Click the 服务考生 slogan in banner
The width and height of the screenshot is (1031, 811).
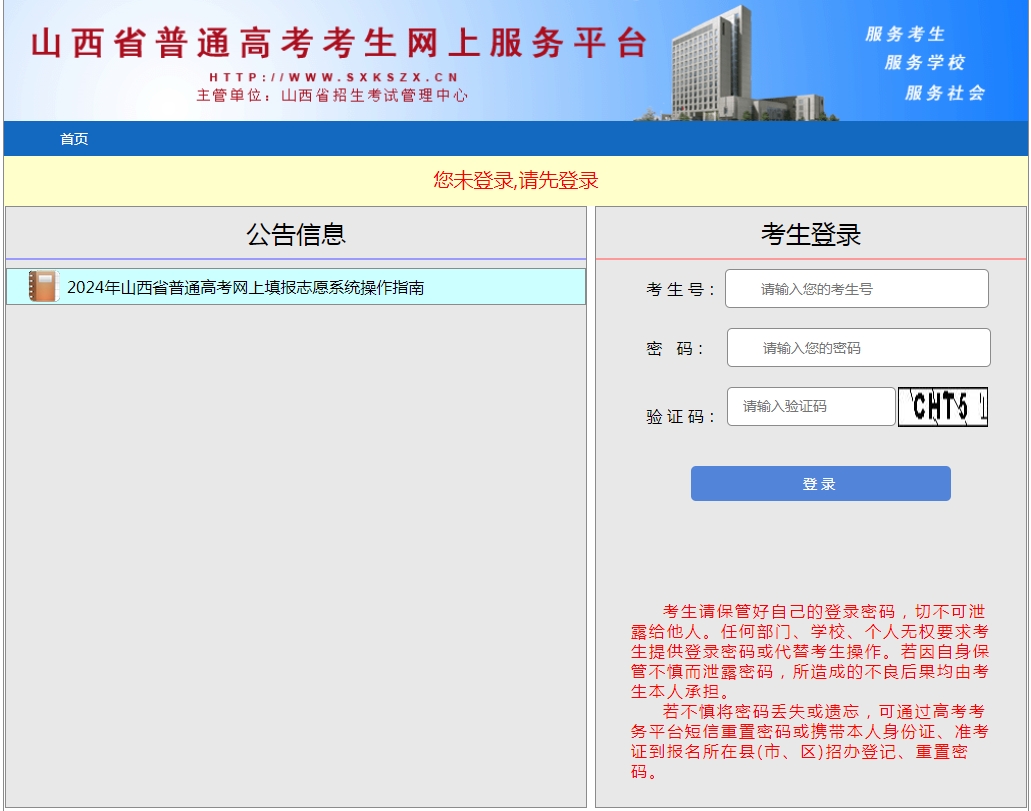click(905, 34)
